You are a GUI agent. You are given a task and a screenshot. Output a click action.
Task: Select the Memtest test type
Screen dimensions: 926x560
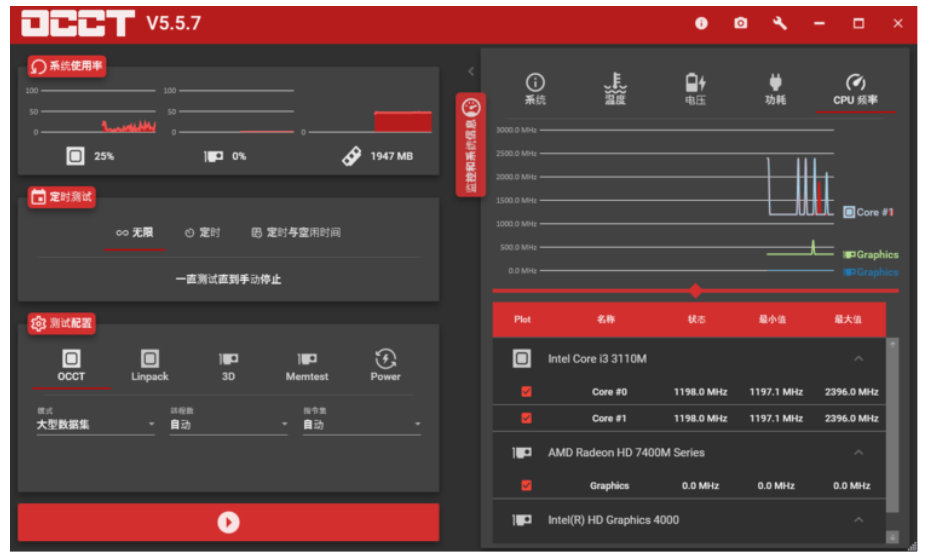point(307,365)
